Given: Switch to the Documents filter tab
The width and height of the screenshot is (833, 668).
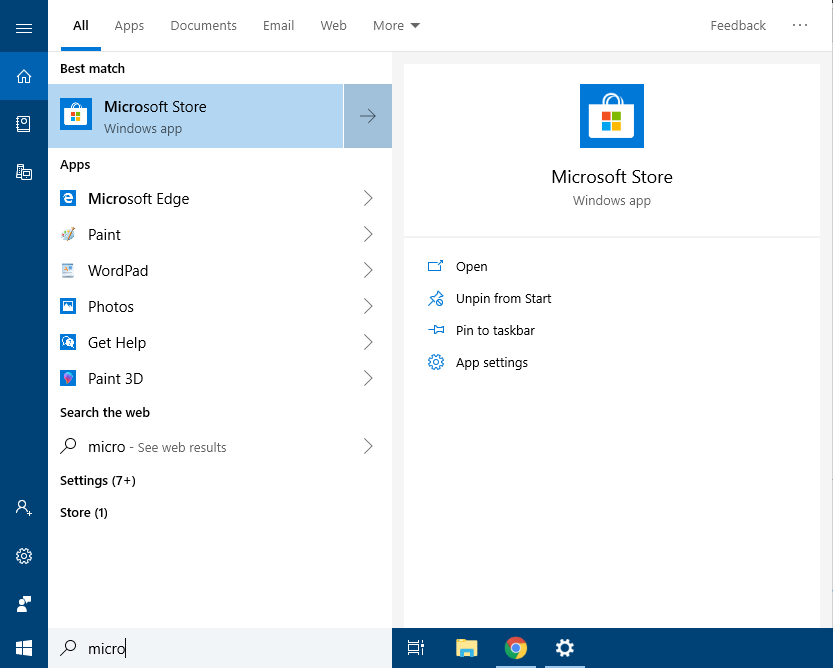Looking at the screenshot, I should tap(203, 26).
